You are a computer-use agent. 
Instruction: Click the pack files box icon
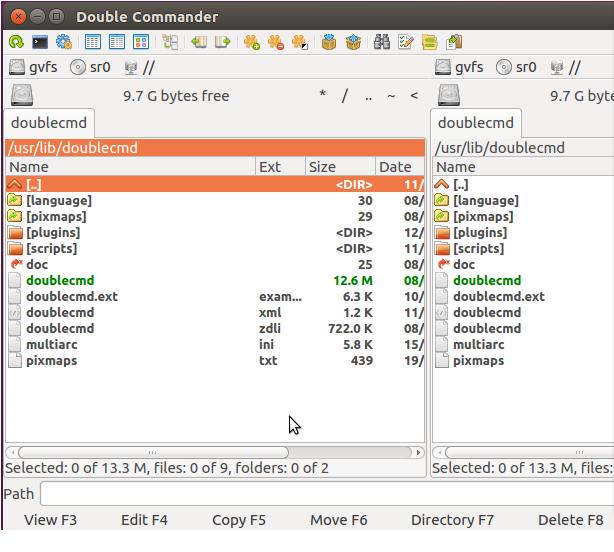(x=329, y=42)
